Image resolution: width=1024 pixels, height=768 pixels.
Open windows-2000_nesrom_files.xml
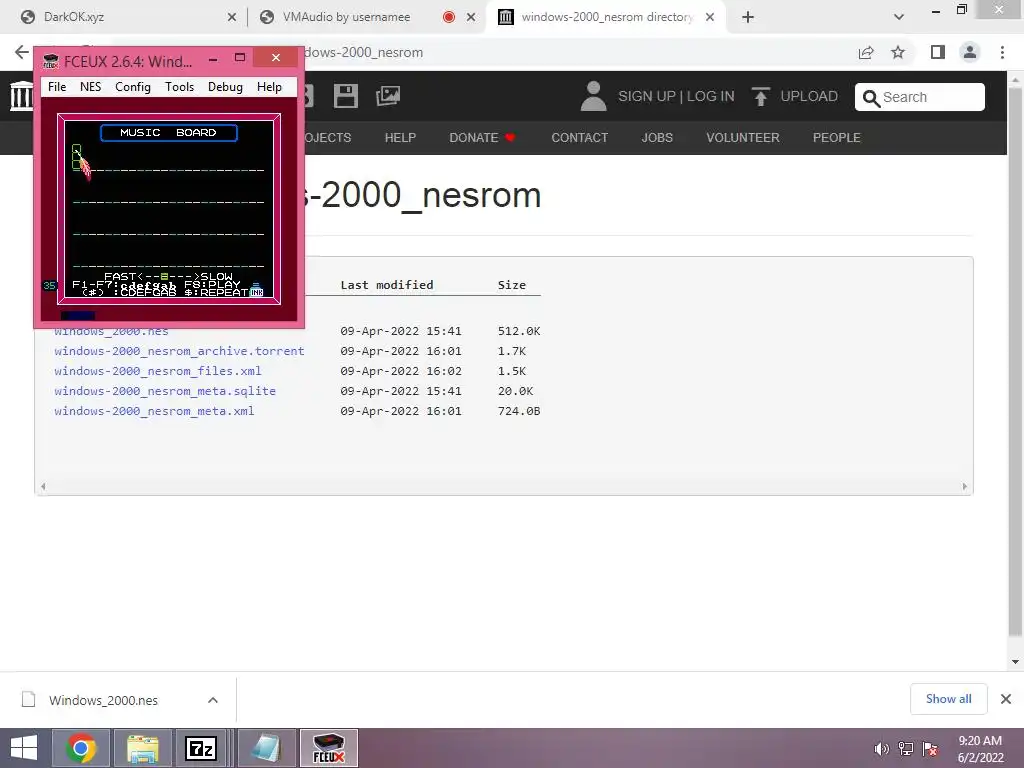click(x=157, y=371)
